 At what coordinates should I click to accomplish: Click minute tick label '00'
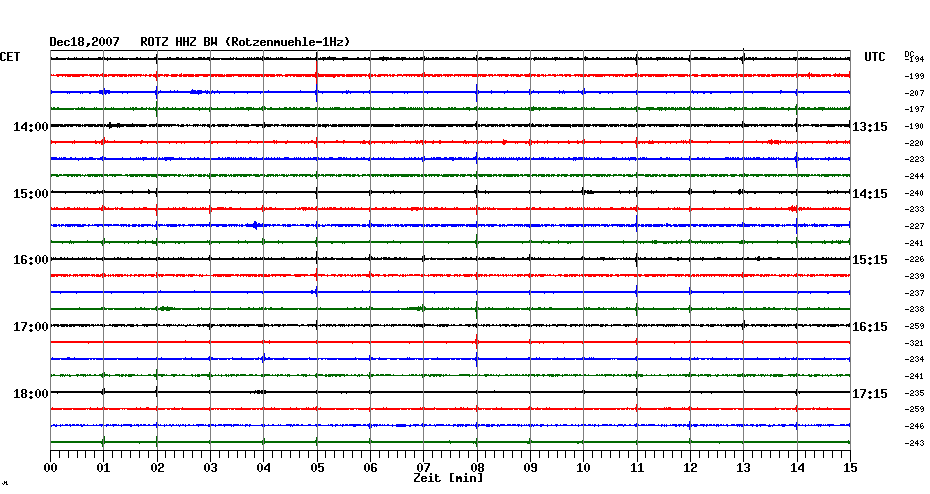50,468
